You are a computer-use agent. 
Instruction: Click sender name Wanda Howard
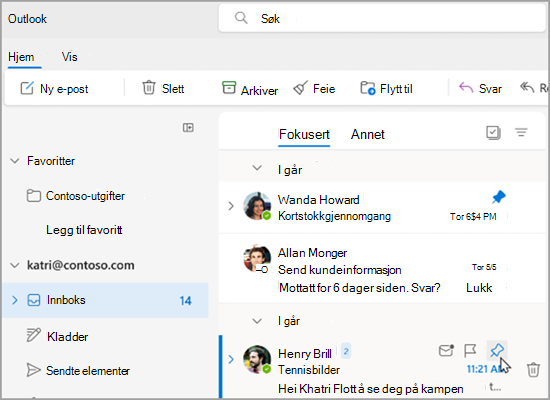pyautogui.click(x=318, y=200)
